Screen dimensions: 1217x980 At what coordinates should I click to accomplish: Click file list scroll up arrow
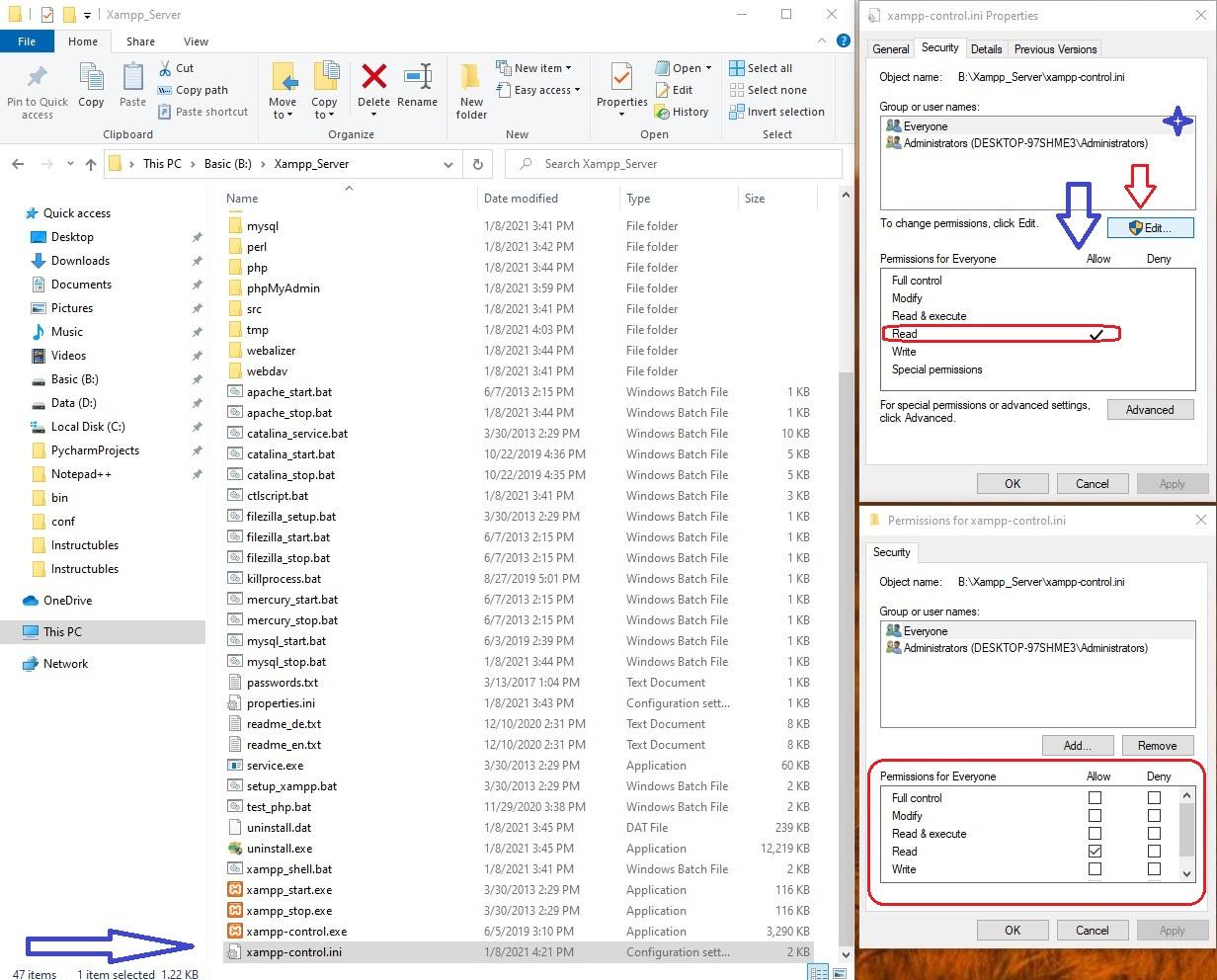click(845, 195)
